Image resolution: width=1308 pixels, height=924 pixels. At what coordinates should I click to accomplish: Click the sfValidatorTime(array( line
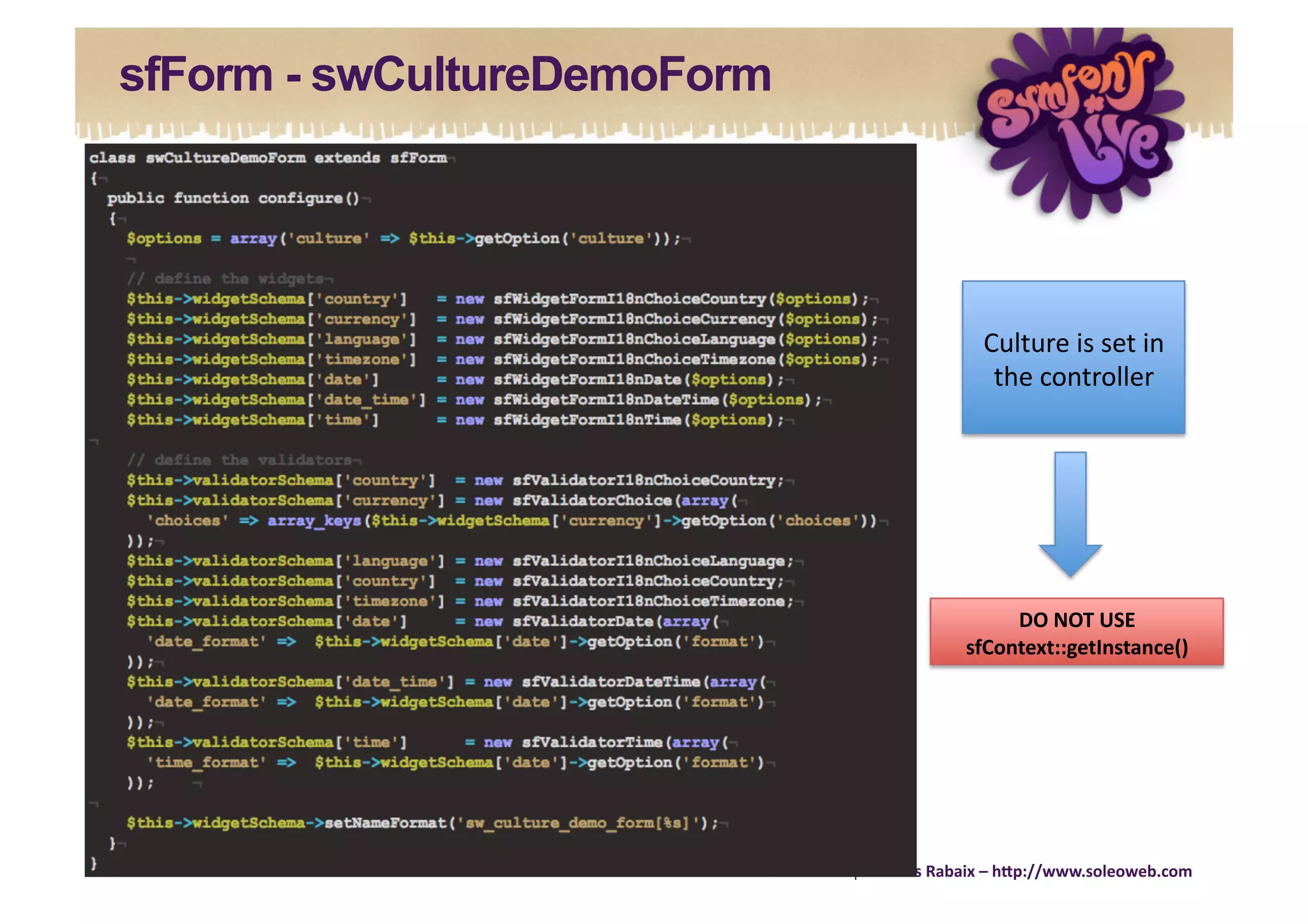[x=427, y=742]
